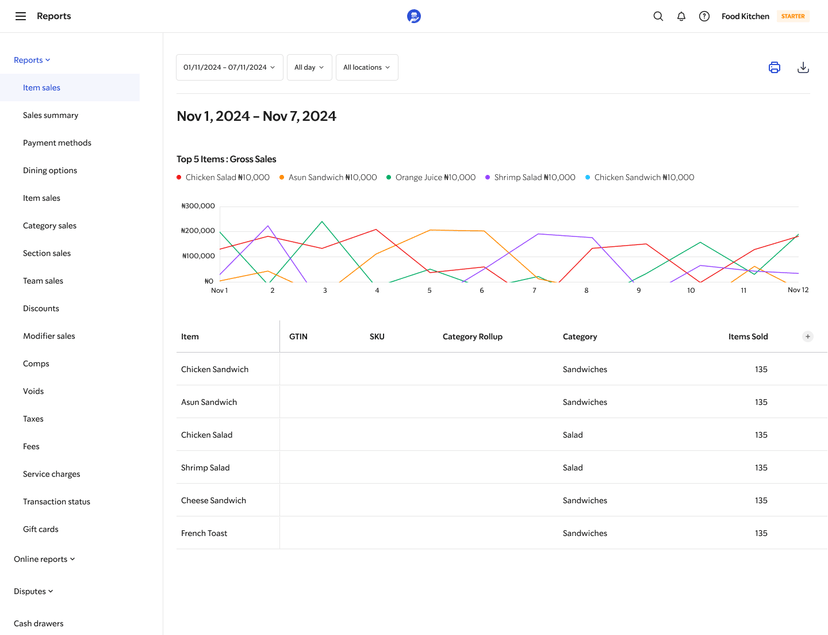Image resolution: width=828 pixels, height=635 pixels.
Task: Open the Voids report
Action: [33, 391]
